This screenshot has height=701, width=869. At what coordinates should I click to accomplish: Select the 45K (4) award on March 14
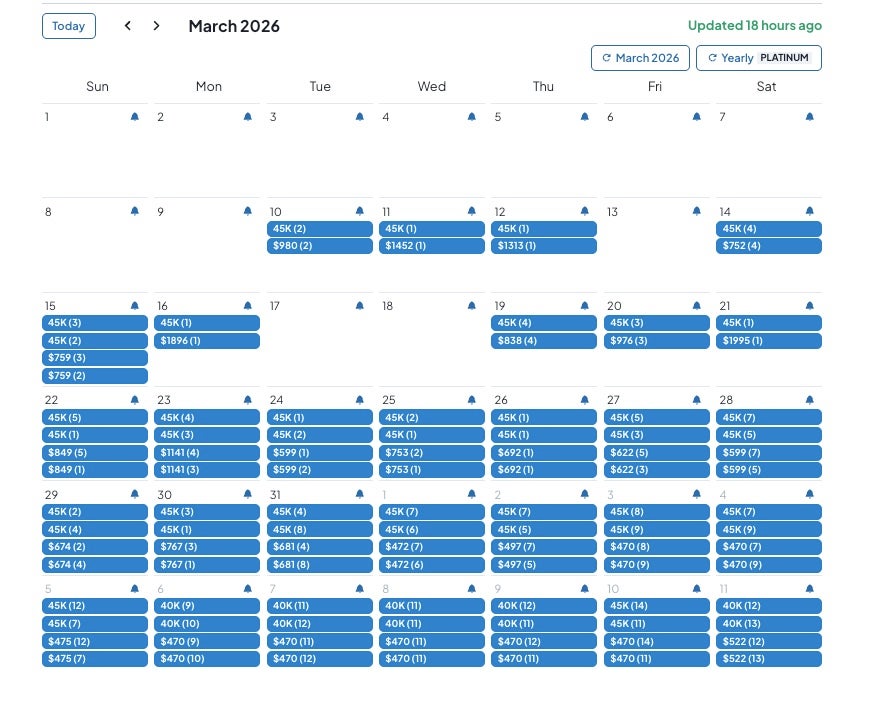click(x=768, y=229)
